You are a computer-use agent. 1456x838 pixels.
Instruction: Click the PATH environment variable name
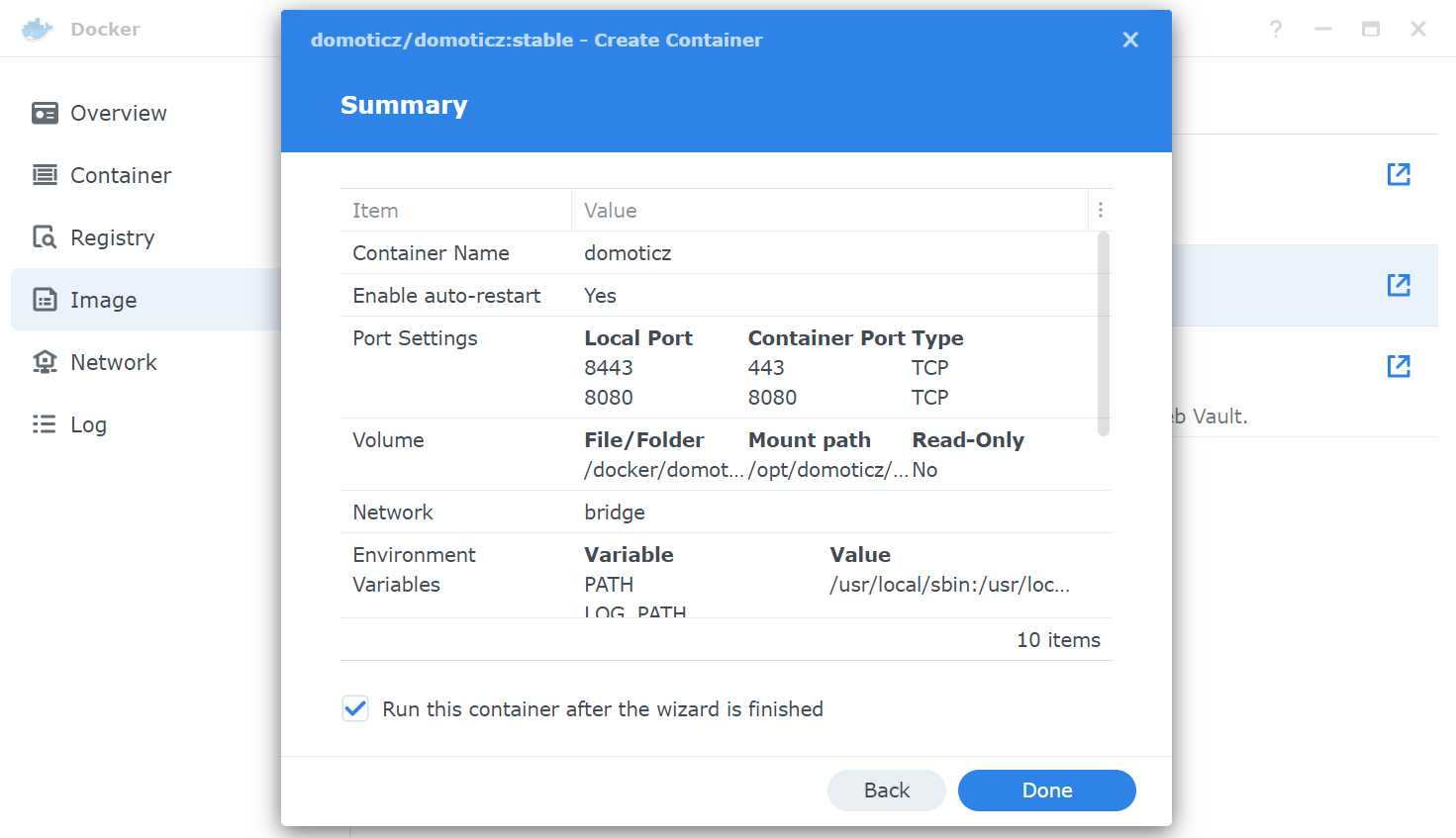609,585
